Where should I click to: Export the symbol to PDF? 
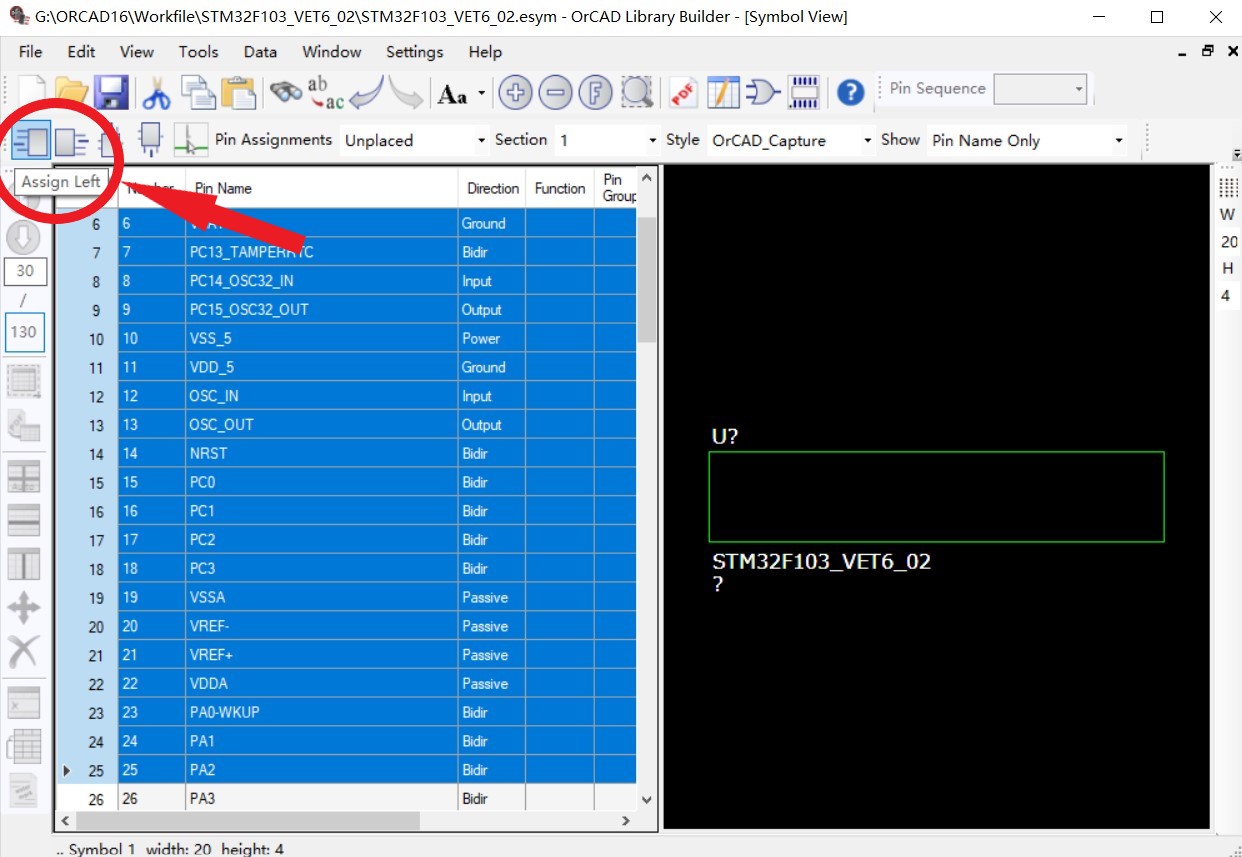pos(683,91)
